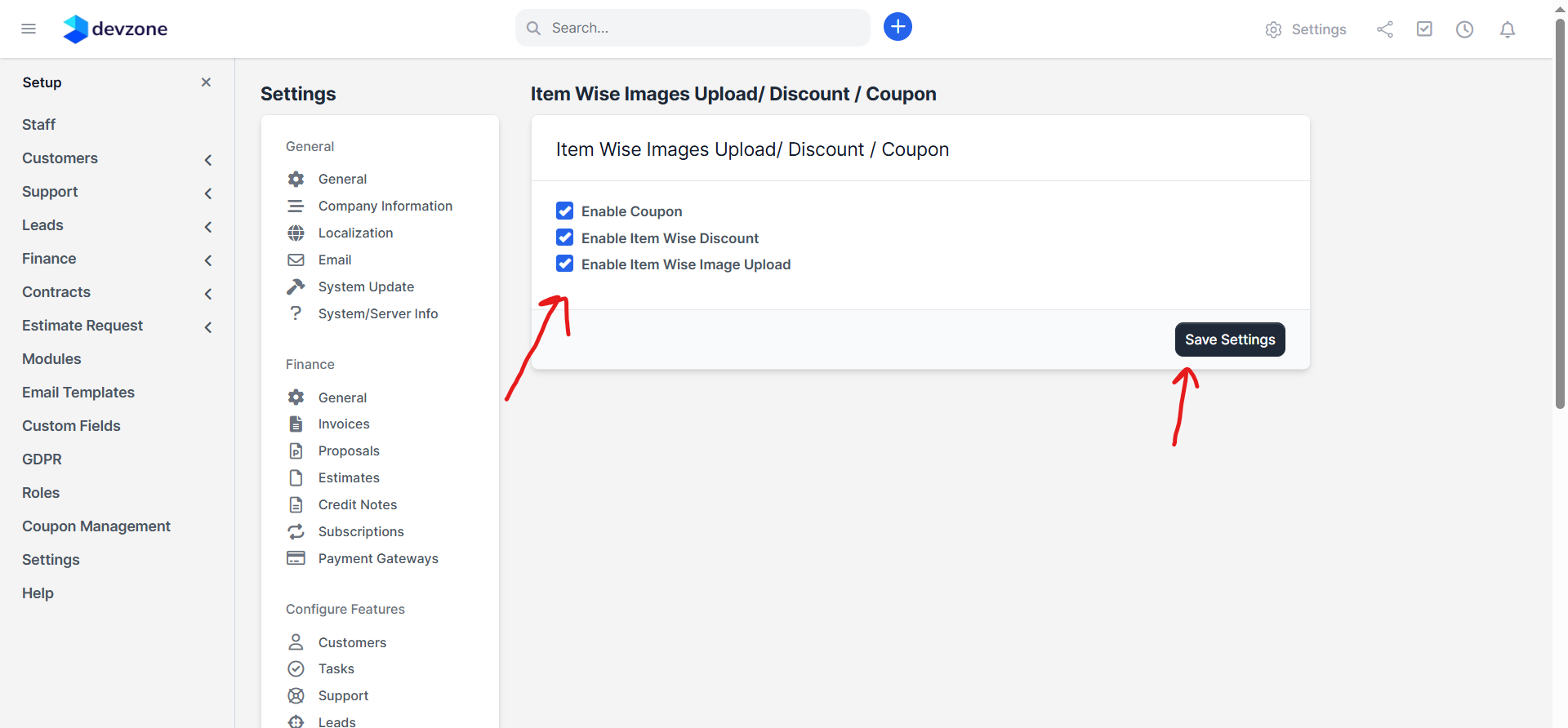1568x728 pixels.
Task: Select Payment Gateways in Finance settings
Action: coord(378,558)
